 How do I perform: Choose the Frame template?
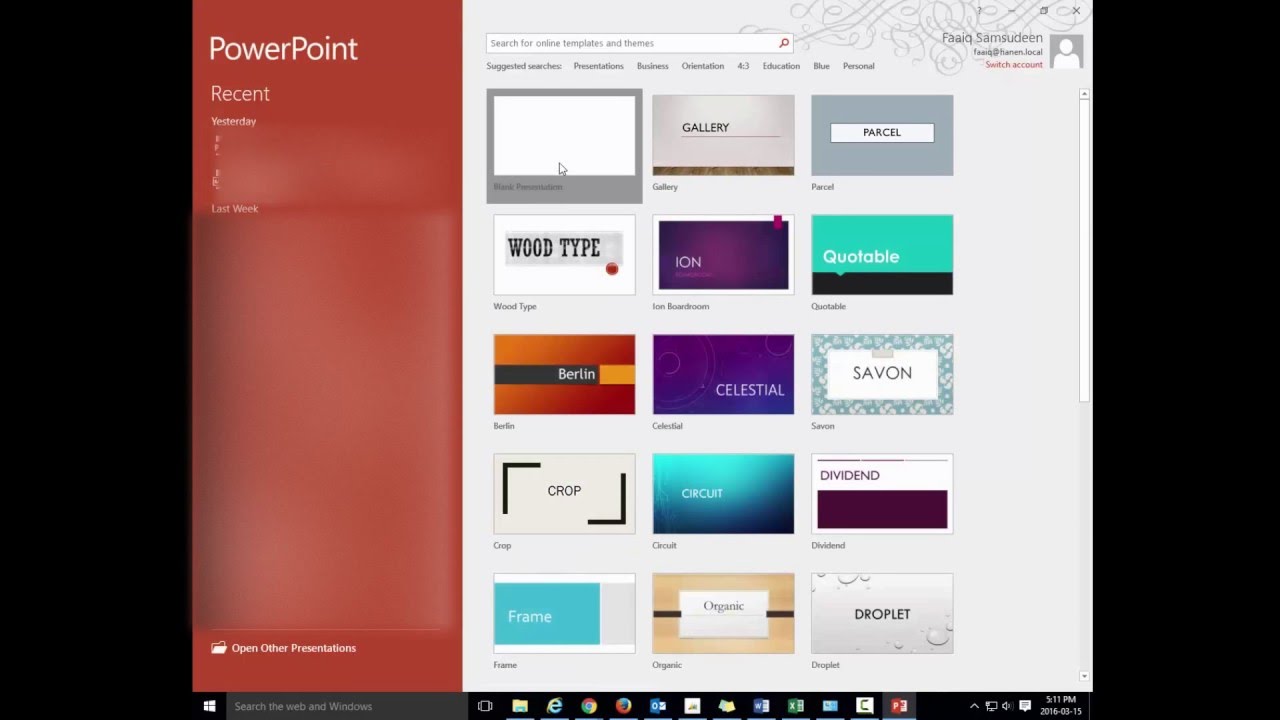564,613
